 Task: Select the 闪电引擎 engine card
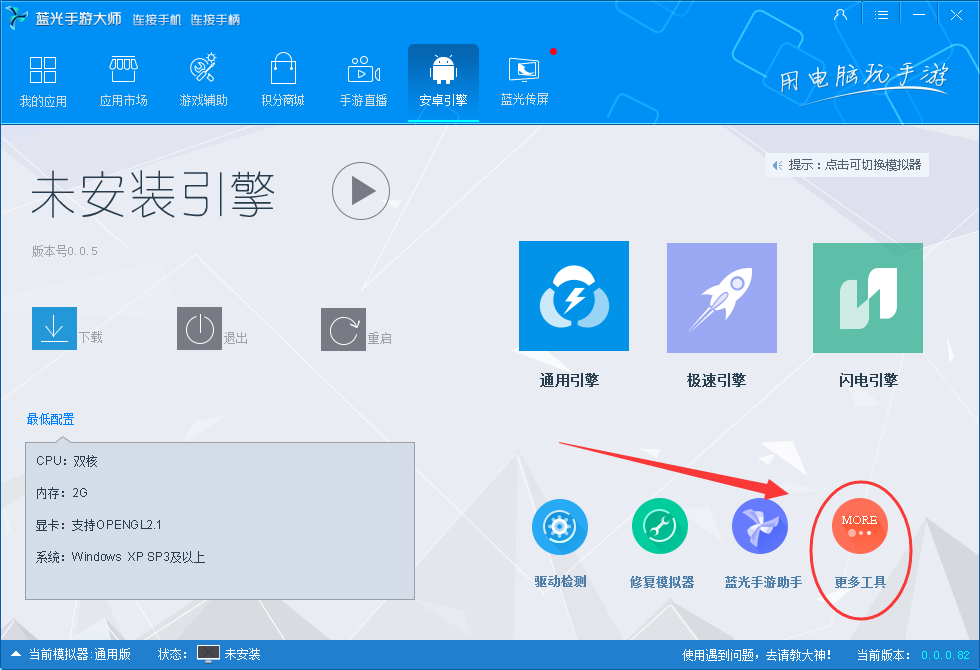pyautogui.click(x=867, y=296)
